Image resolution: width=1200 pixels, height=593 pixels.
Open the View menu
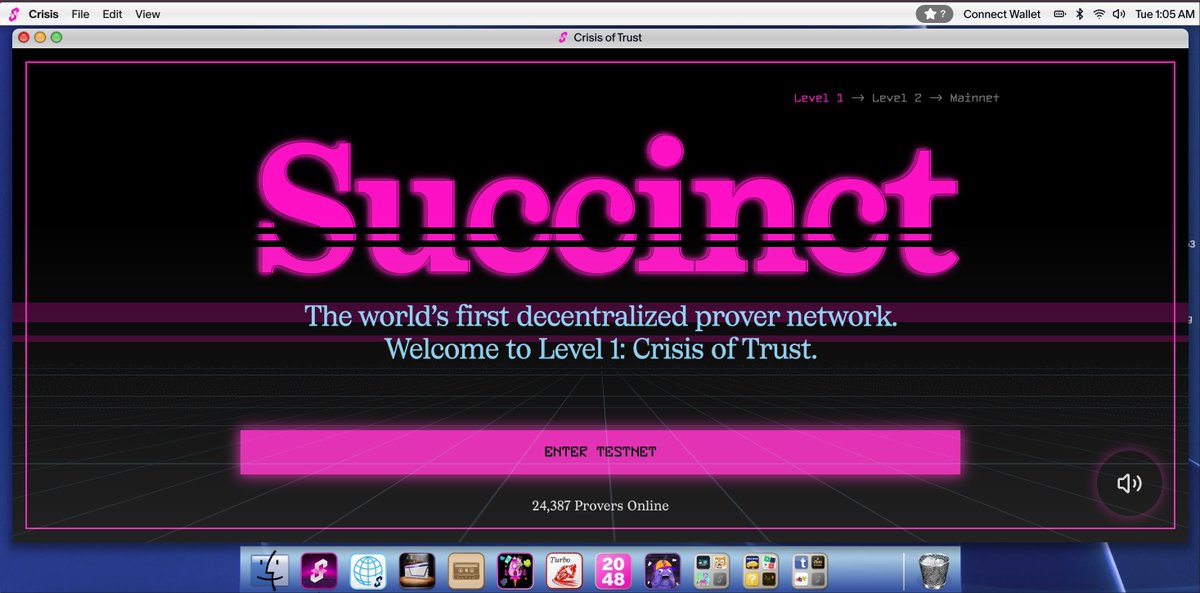[x=147, y=14]
